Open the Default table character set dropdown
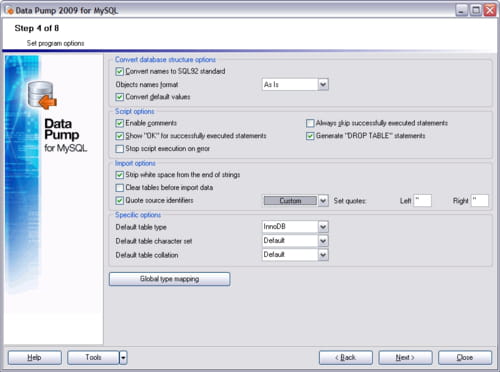Screen dimensions: 500x372 pos(323,241)
